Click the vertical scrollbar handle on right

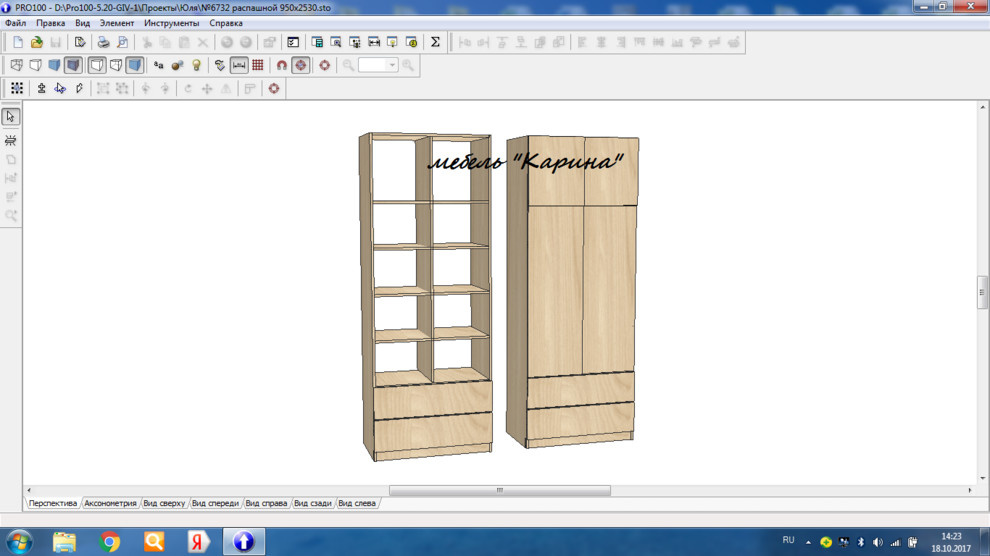click(x=982, y=292)
